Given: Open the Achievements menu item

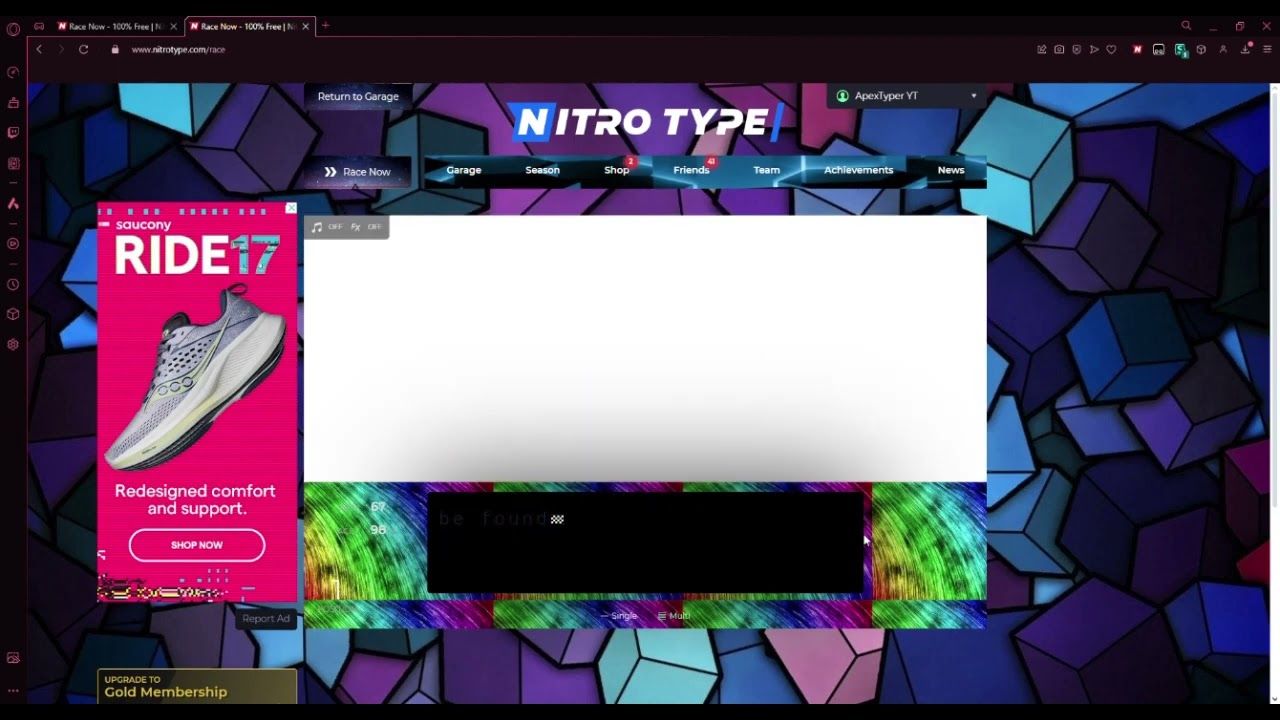Looking at the screenshot, I should coord(859,170).
